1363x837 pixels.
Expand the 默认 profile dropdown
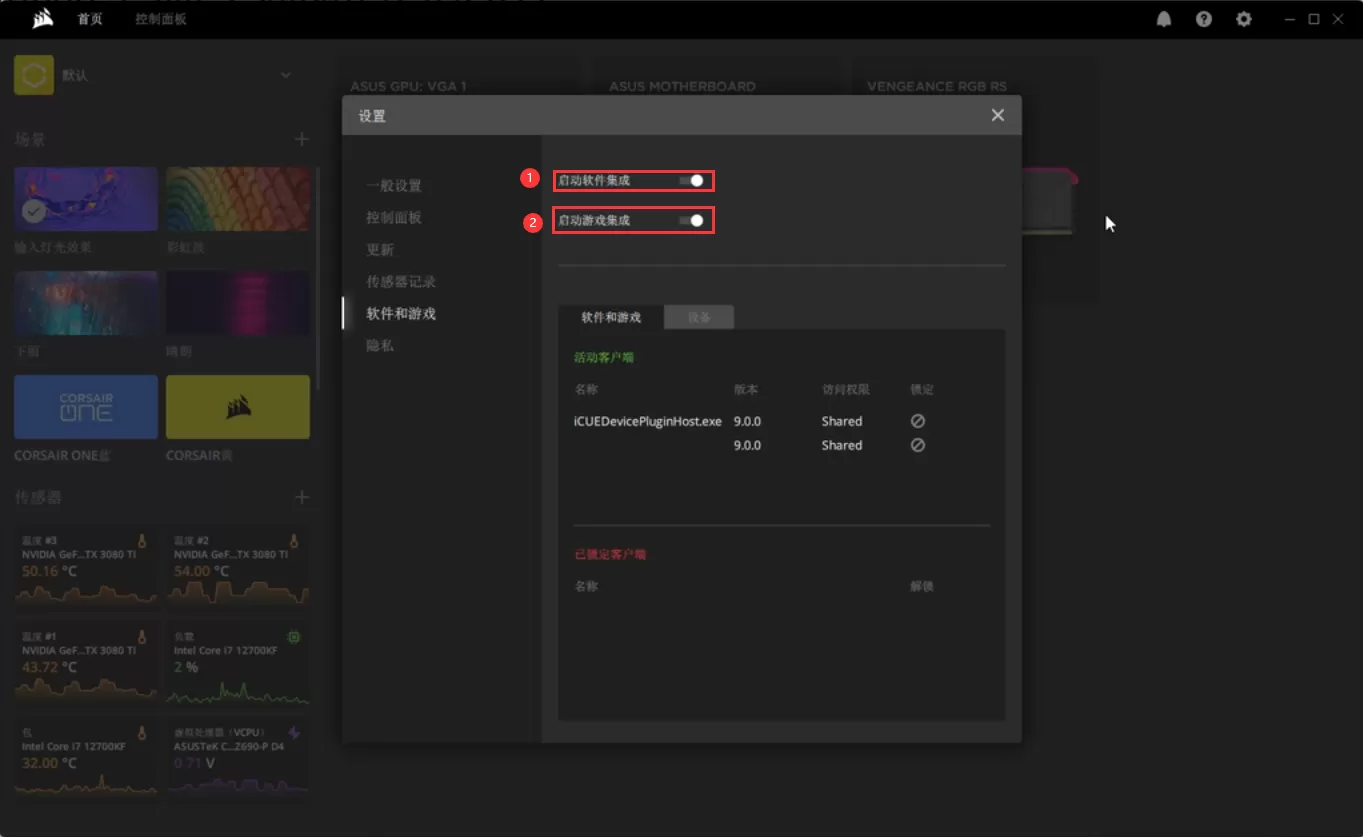pos(286,75)
